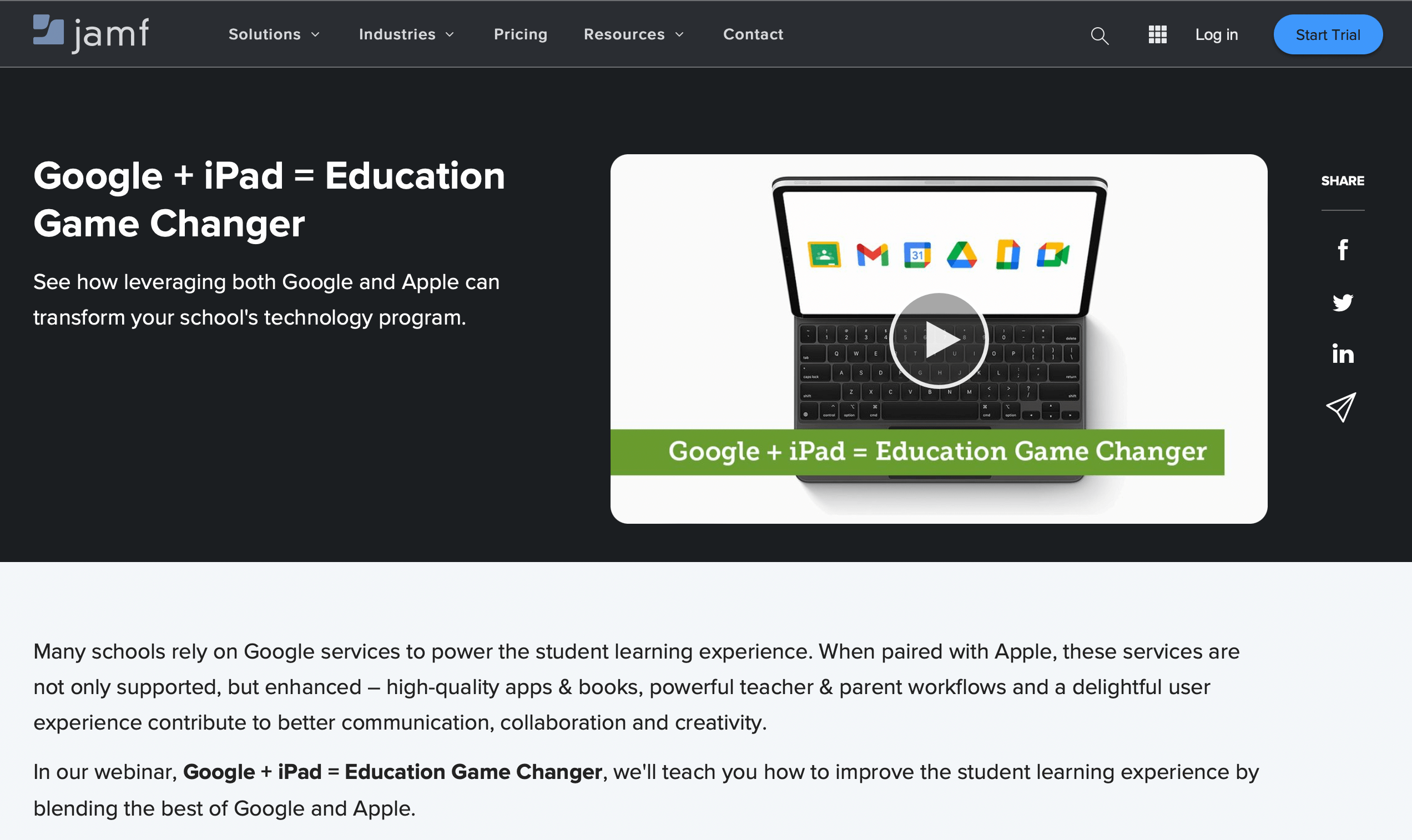Viewport: 1412px width, 840px height.
Task: Play the webinar video
Action: (x=939, y=341)
